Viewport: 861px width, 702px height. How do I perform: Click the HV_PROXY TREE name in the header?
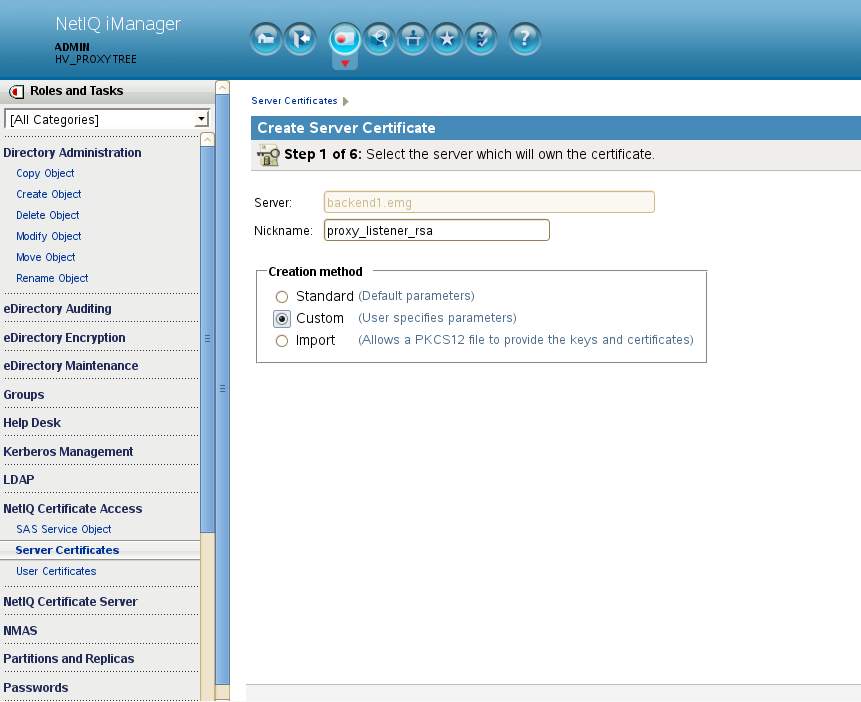point(96,59)
